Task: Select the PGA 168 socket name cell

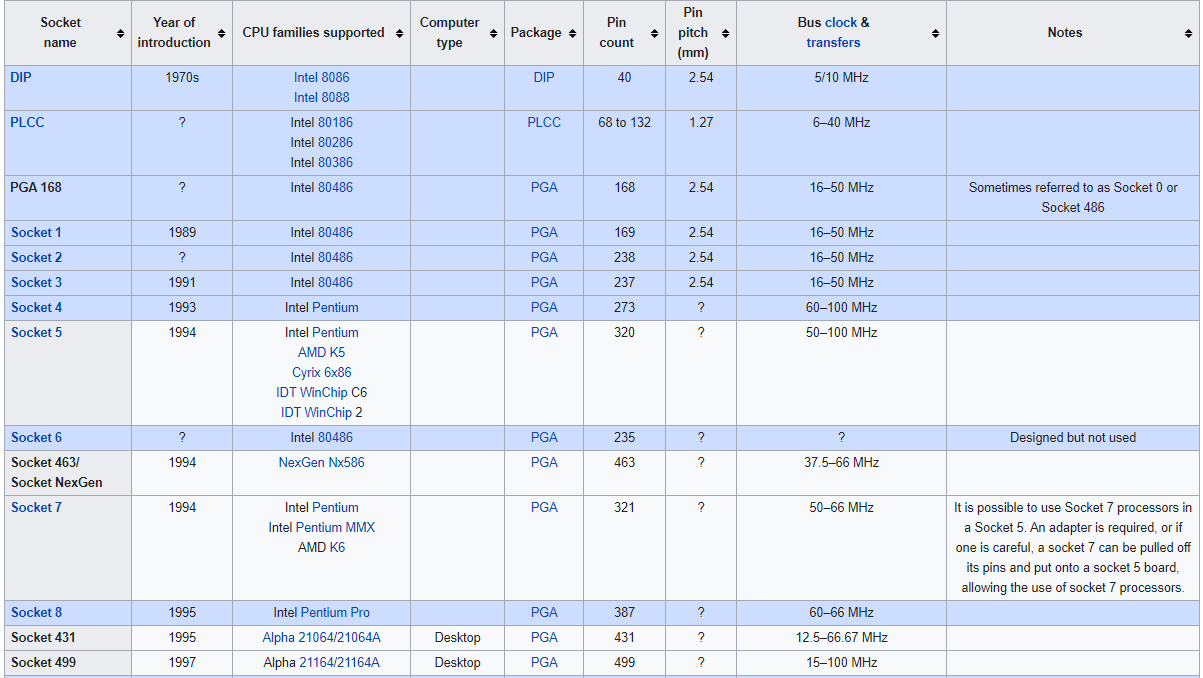Action: 68,198
